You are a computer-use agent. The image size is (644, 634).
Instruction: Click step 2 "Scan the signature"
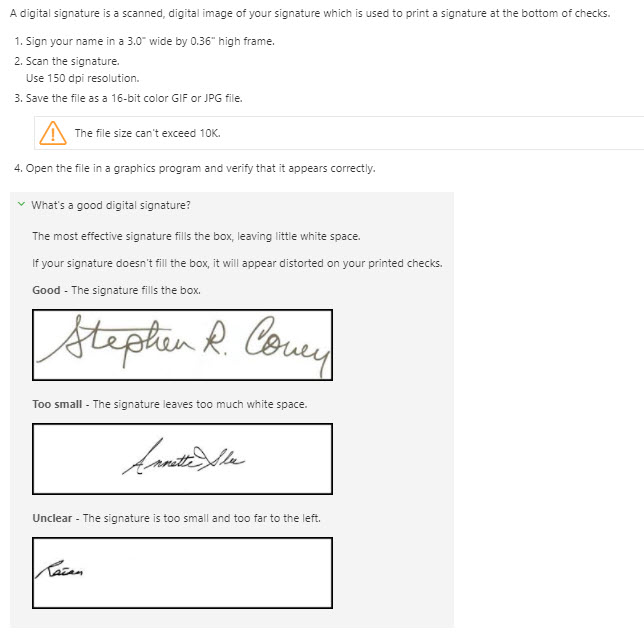coord(72,61)
